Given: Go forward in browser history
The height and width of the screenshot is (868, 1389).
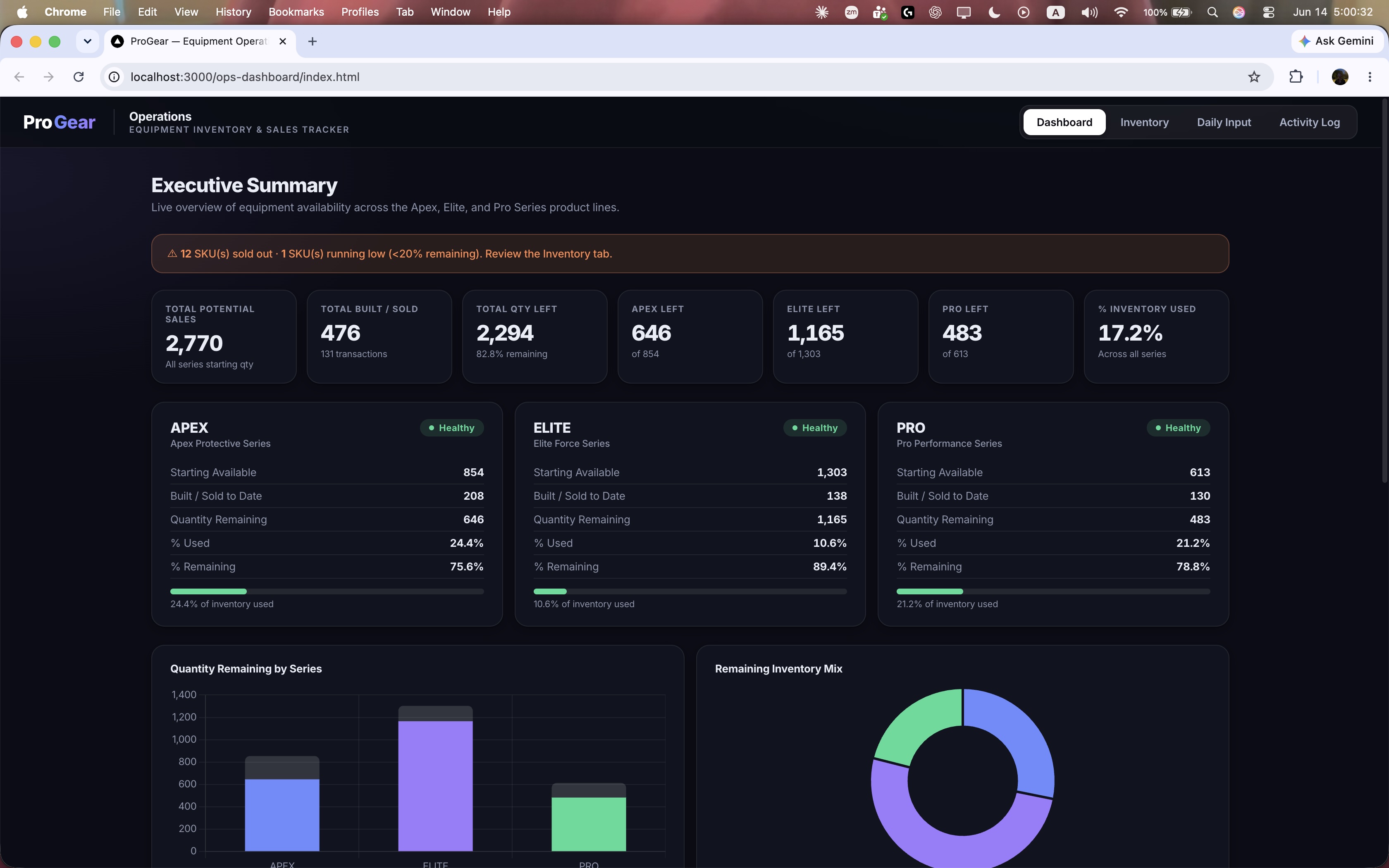Looking at the screenshot, I should [49, 77].
